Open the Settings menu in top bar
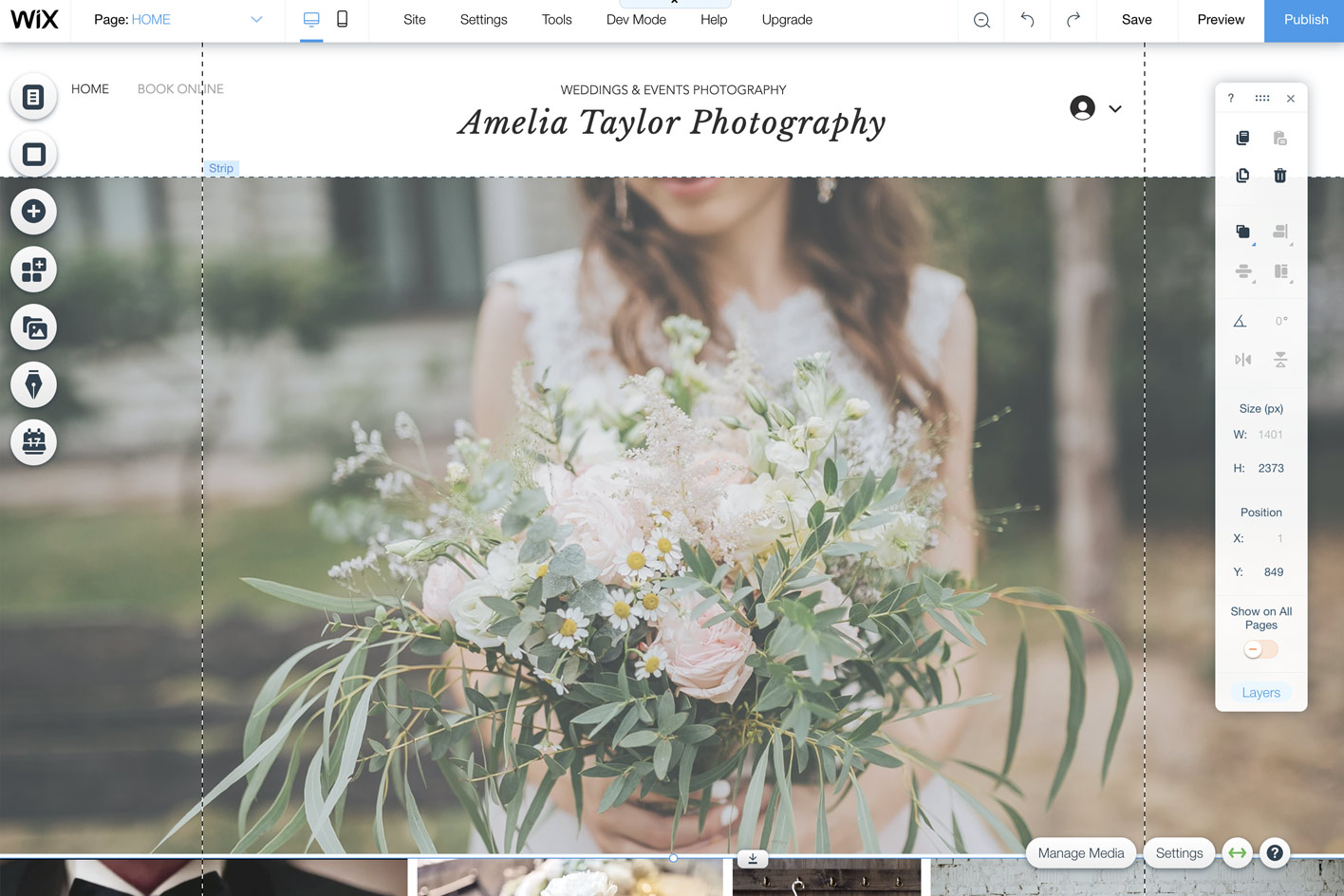Screen dimensions: 1344x896 pyautogui.click(x=483, y=20)
